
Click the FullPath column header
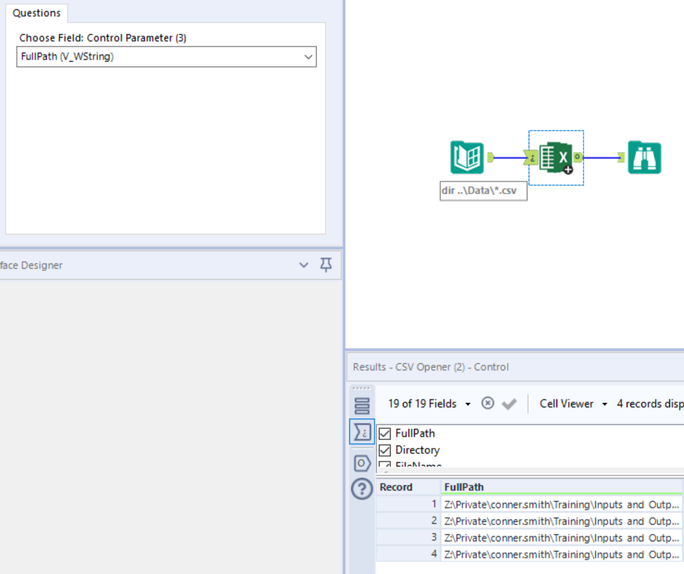pos(562,487)
